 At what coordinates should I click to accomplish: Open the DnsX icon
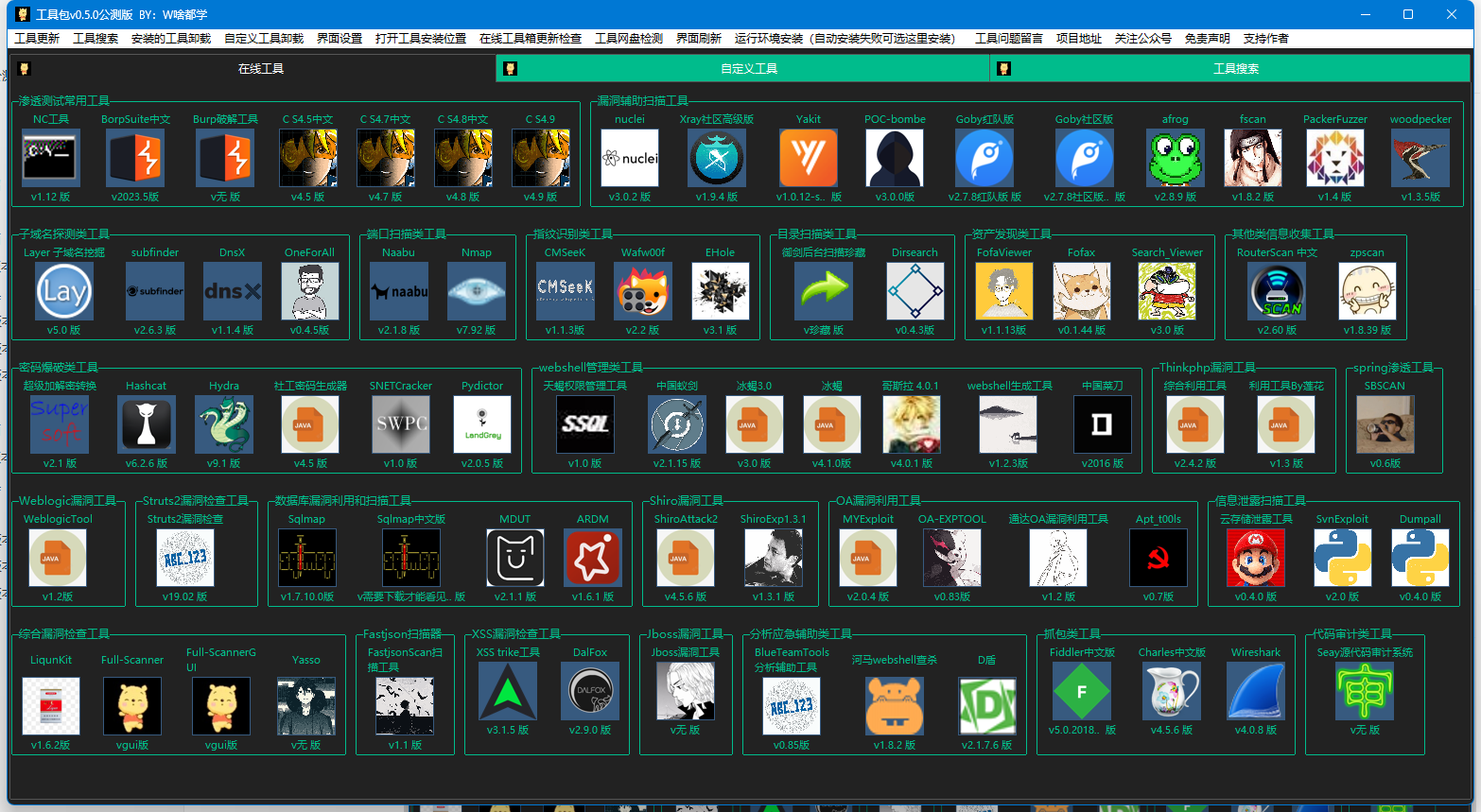pos(233,291)
